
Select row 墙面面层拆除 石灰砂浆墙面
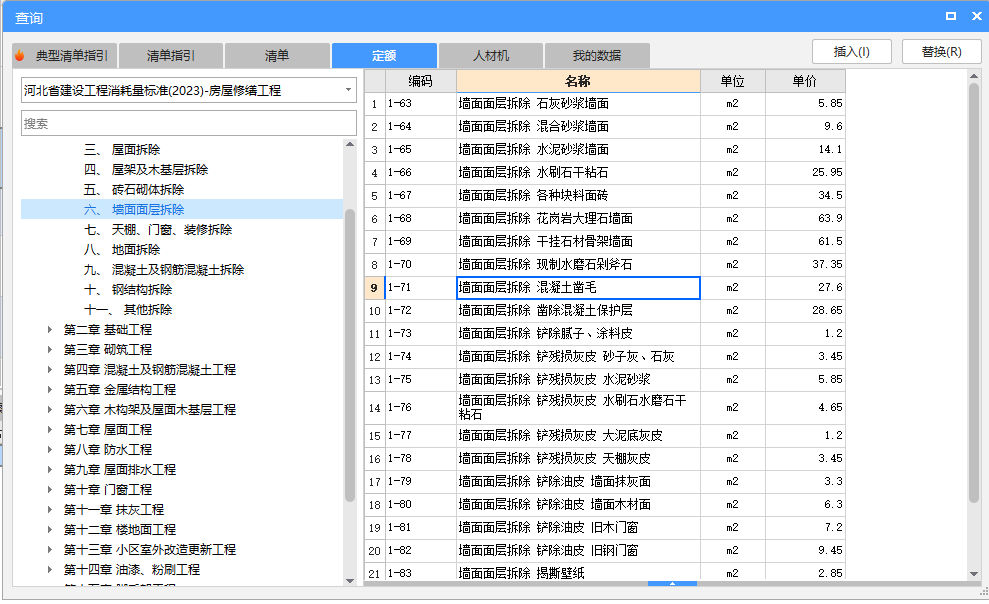[604, 103]
